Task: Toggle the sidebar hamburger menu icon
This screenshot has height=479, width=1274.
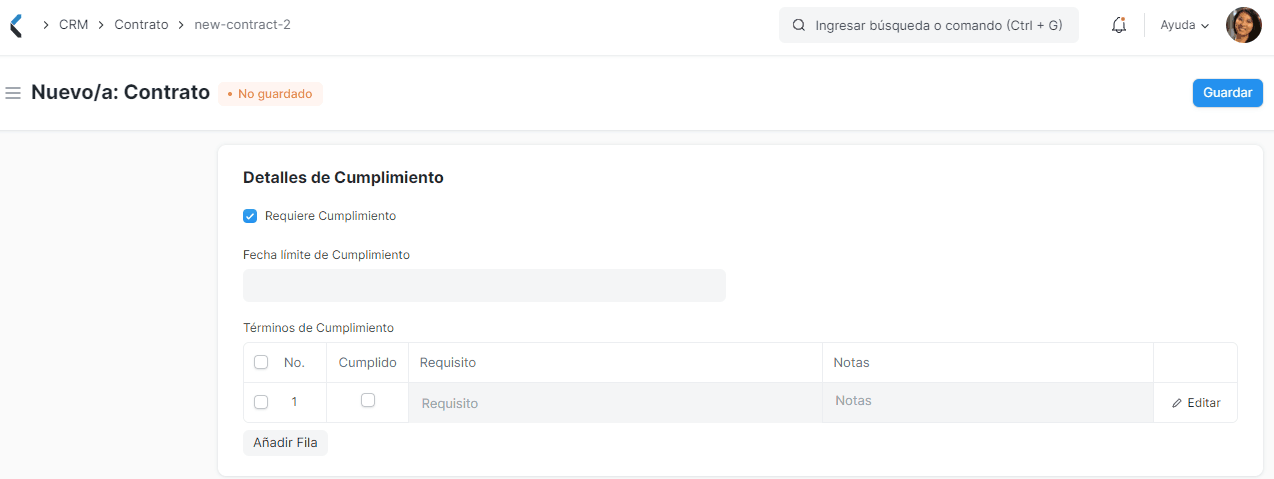Action: click(13, 93)
